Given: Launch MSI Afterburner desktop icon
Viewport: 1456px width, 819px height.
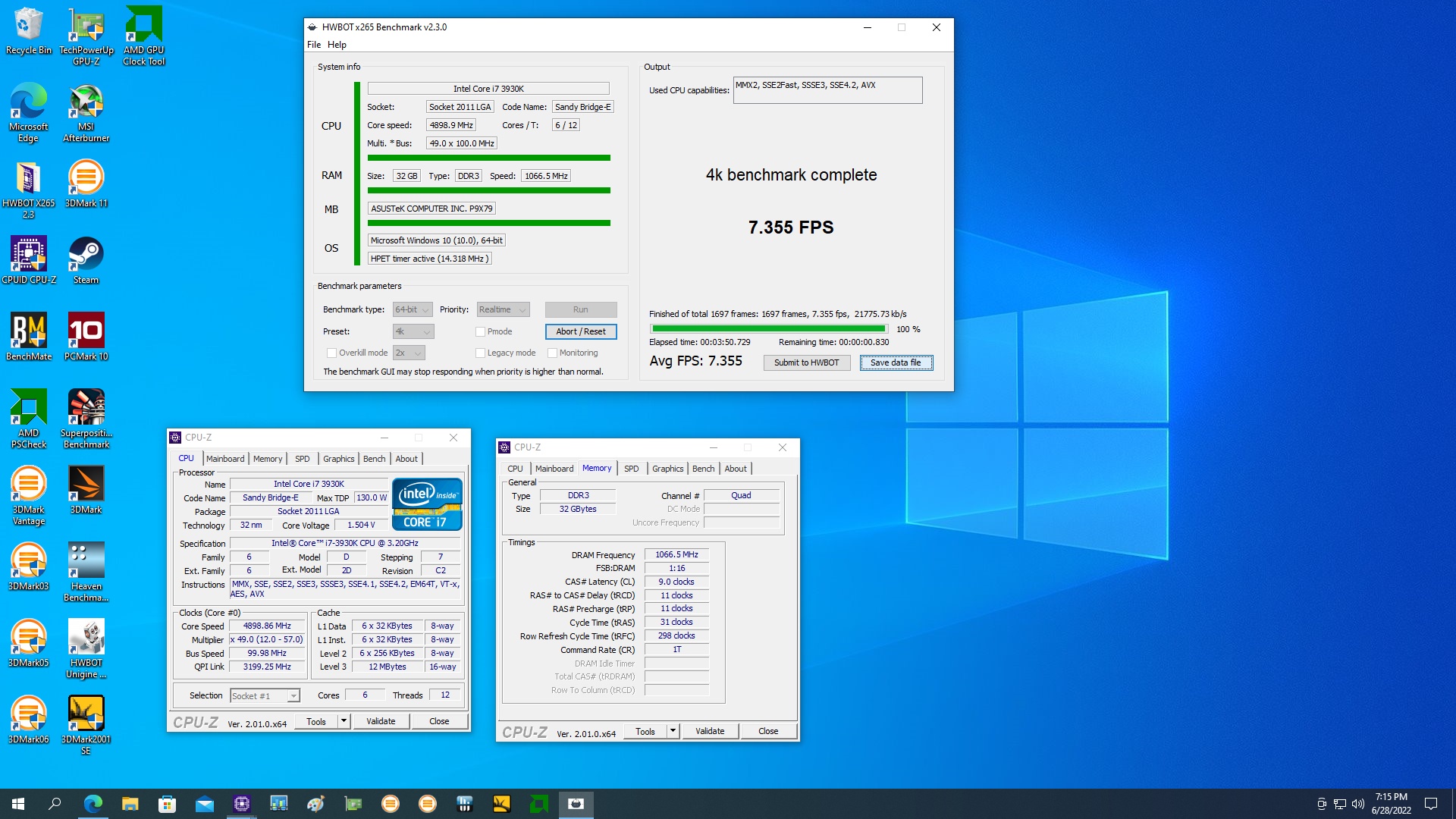Looking at the screenshot, I should [x=86, y=112].
